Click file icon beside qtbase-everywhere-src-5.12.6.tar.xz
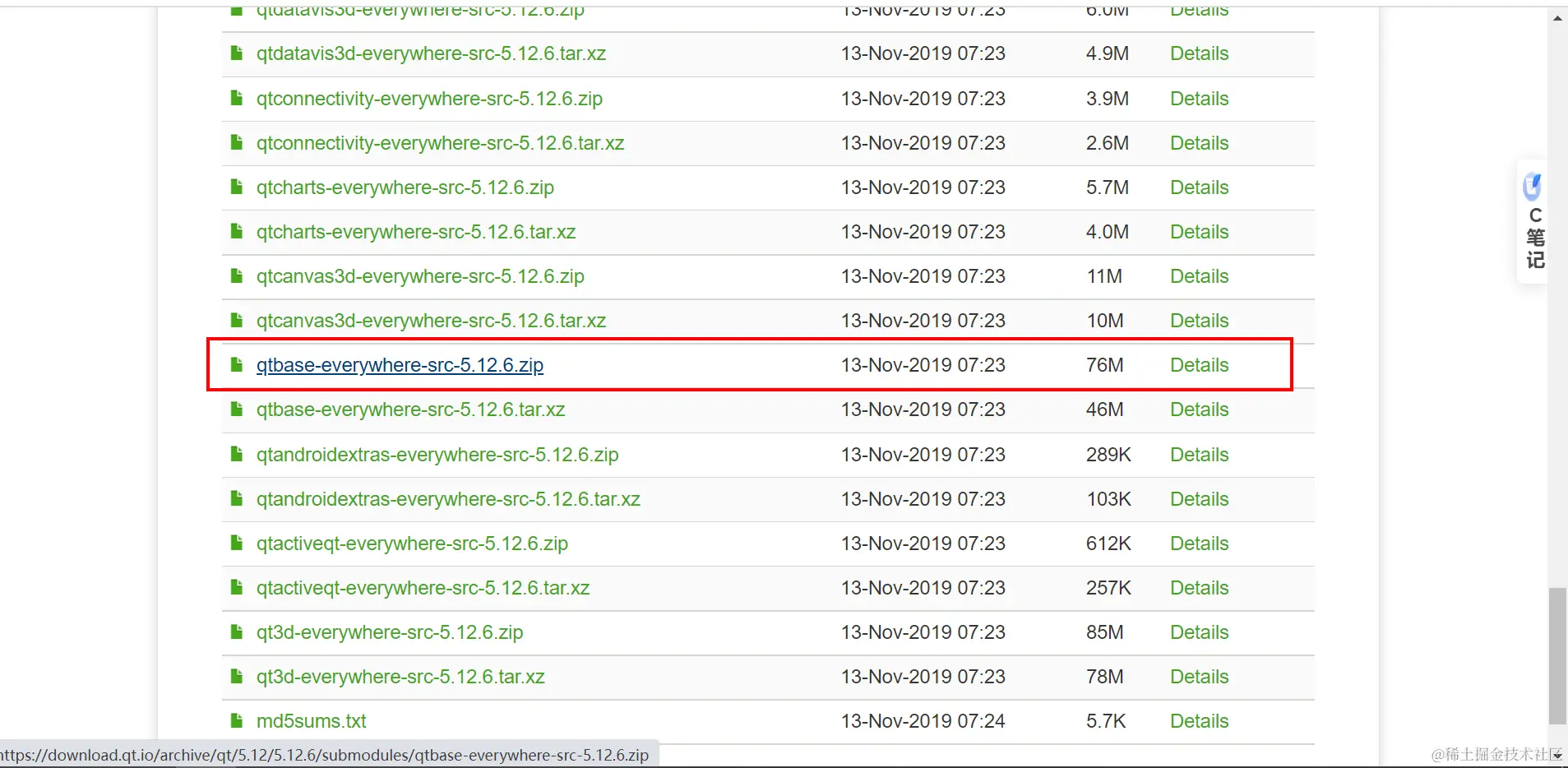 click(237, 409)
